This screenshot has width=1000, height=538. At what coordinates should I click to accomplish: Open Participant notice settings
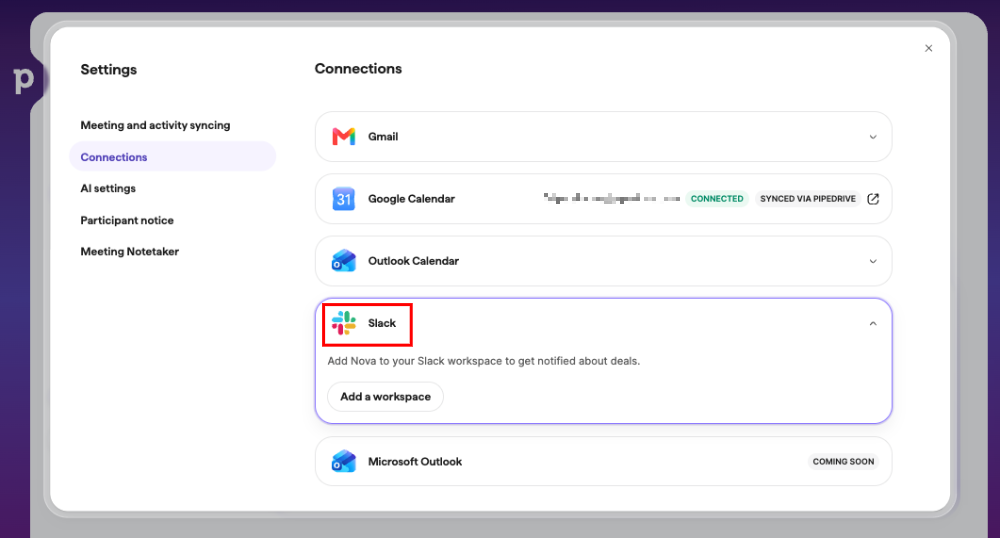pos(127,221)
